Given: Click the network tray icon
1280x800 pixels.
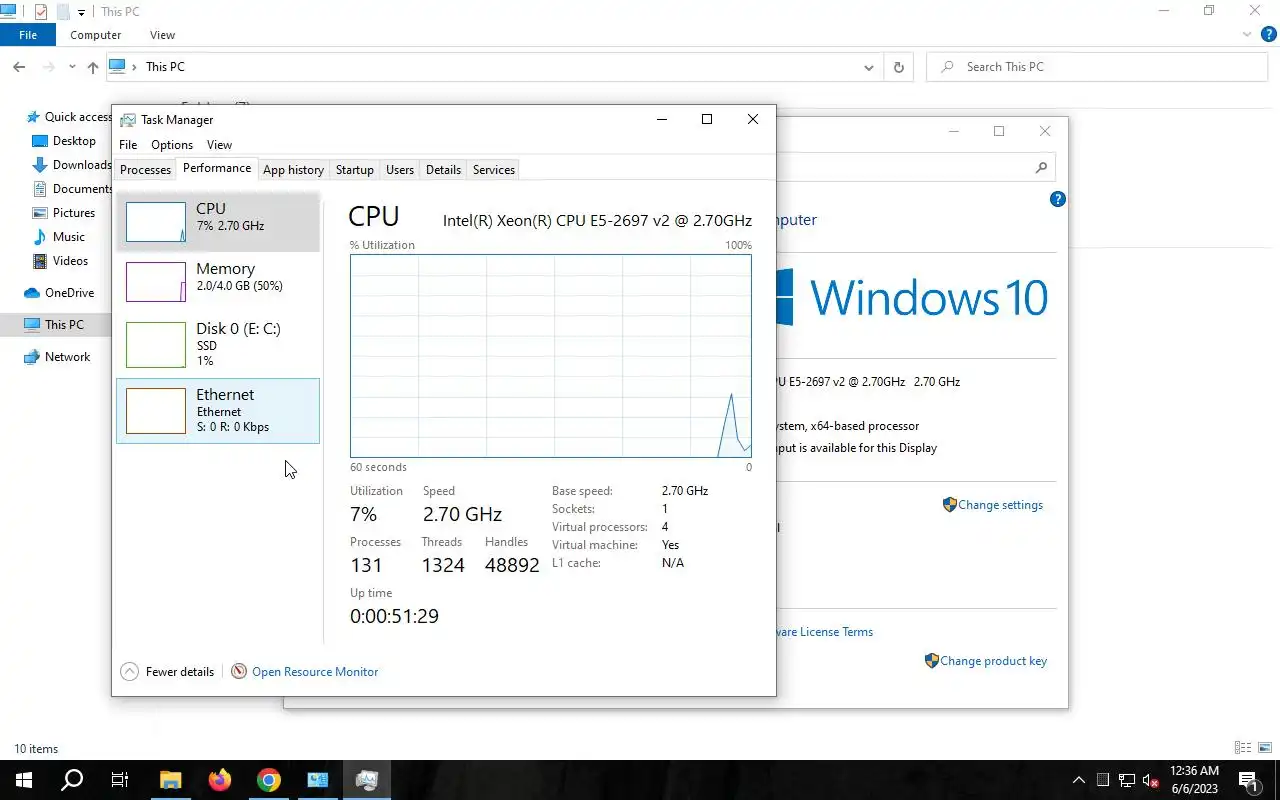Looking at the screenshot, I should pyautogui.click(x=1127, y=780).
